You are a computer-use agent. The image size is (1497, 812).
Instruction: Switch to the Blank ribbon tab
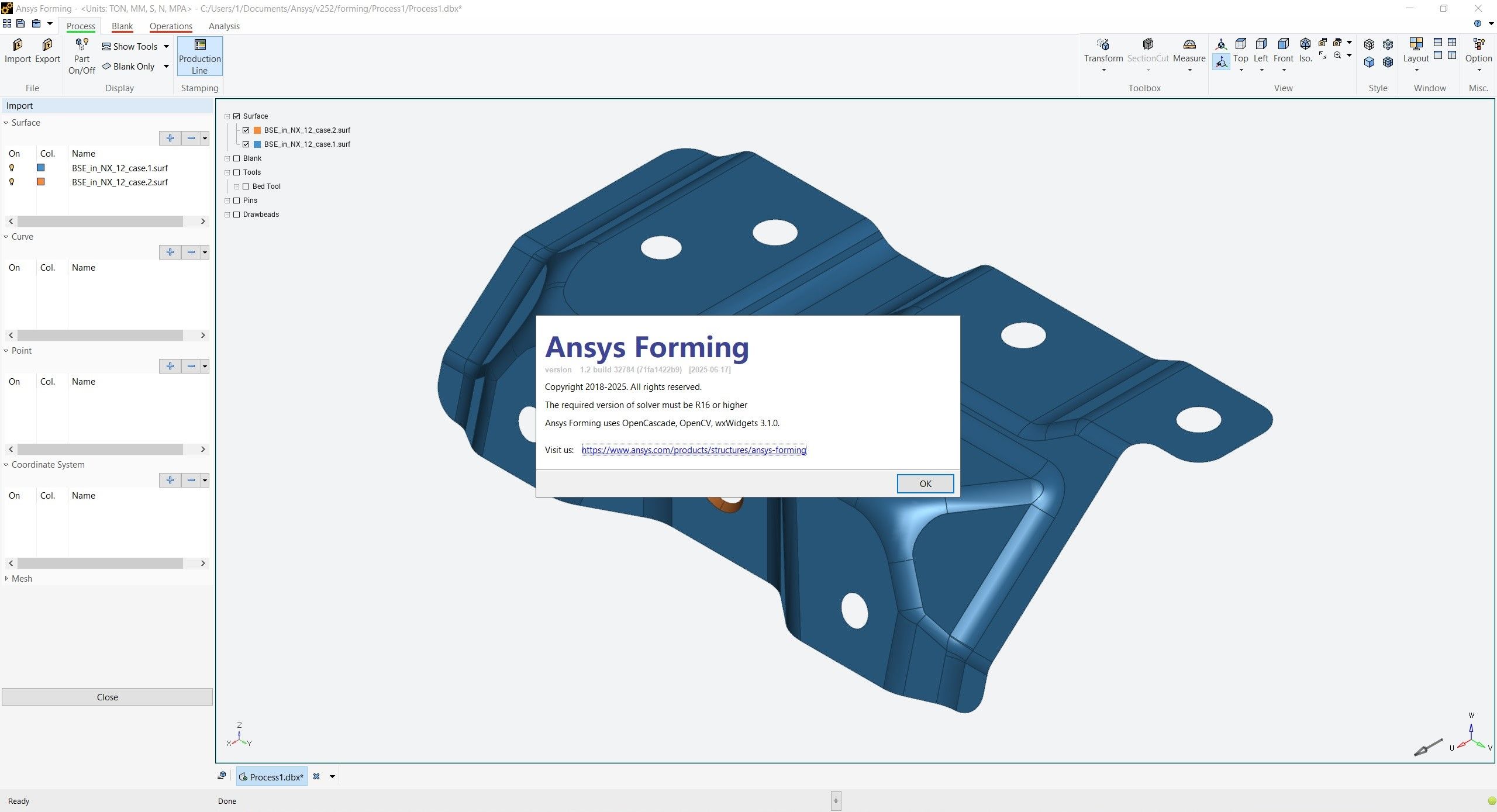pos(122,26)
